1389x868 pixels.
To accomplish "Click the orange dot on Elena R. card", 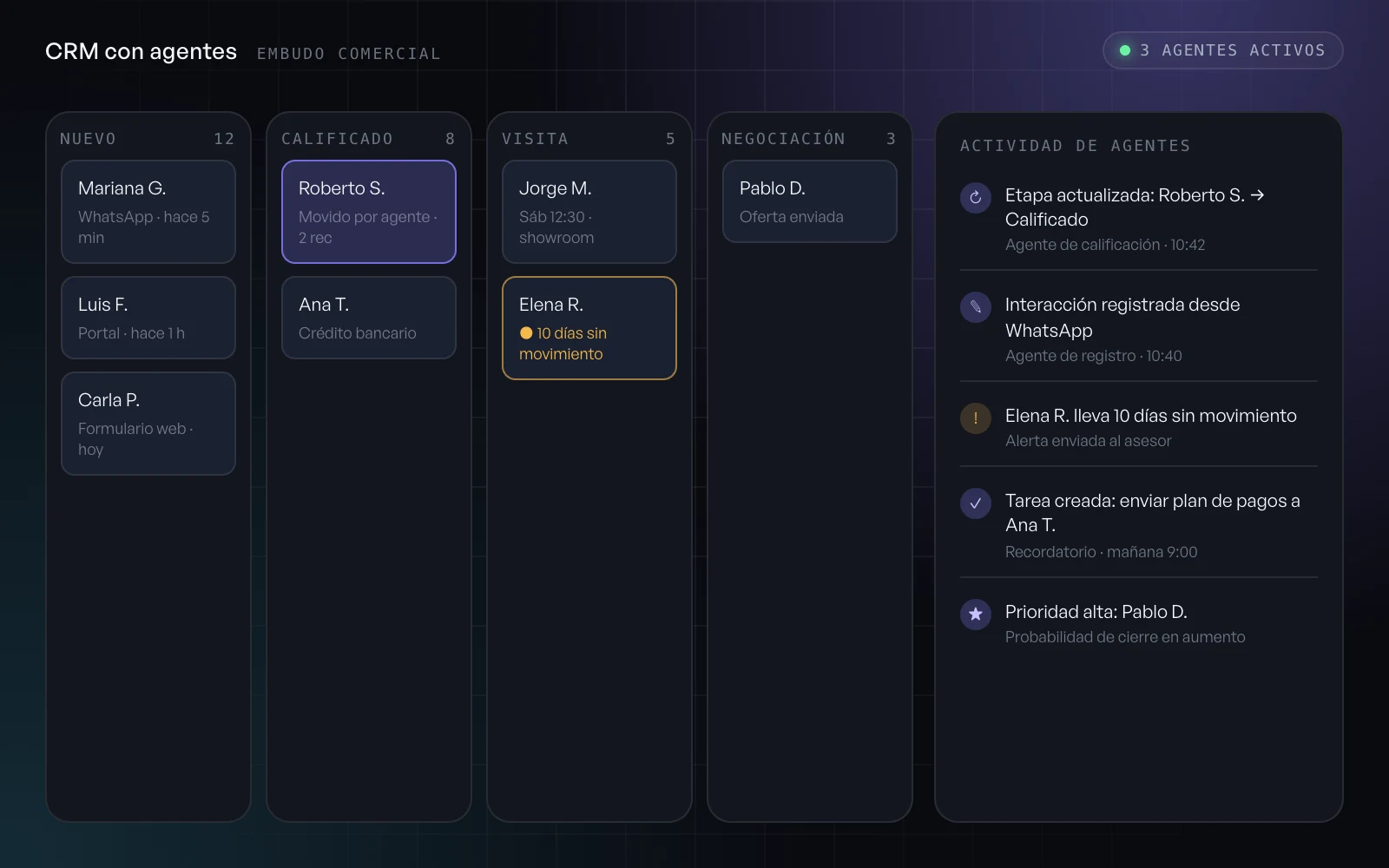I will 526,332.
